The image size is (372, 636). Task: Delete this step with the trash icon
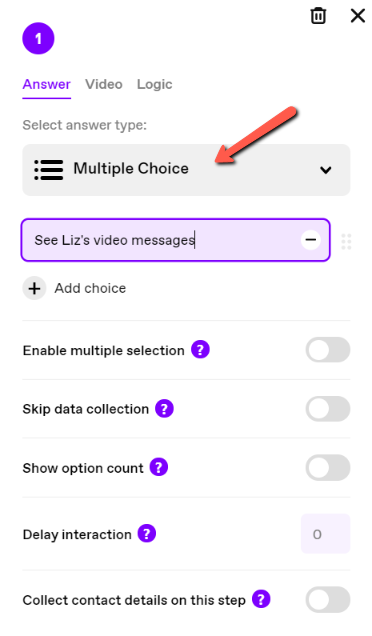[318, 16]
